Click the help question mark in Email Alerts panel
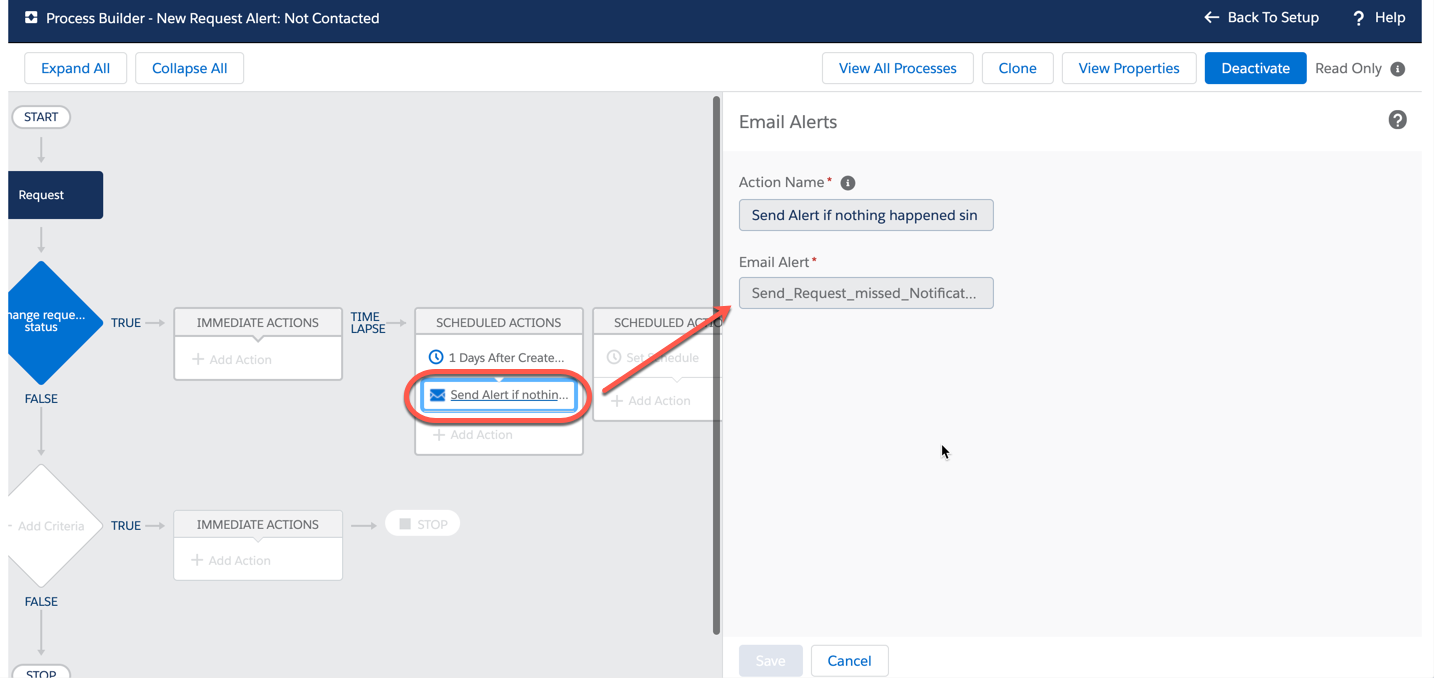 coord(1397,119)
